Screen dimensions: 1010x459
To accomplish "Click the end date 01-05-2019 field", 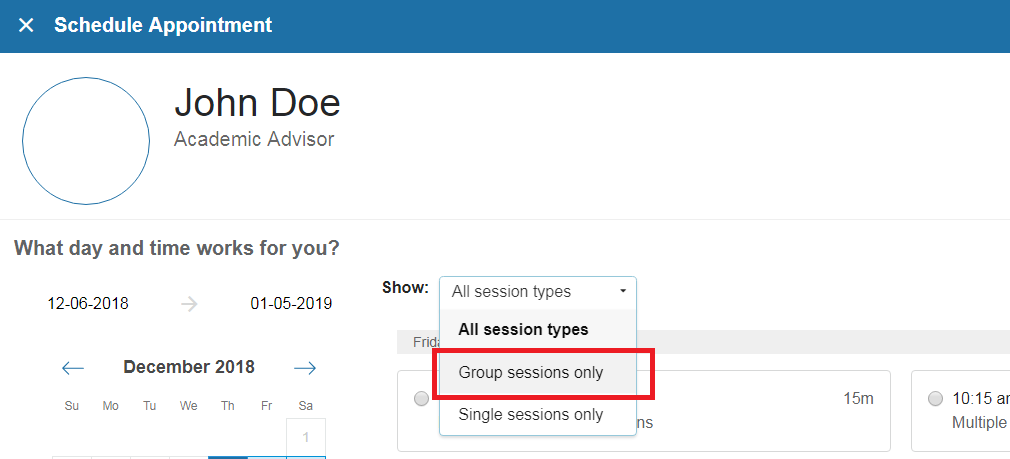I will [291, 303].
